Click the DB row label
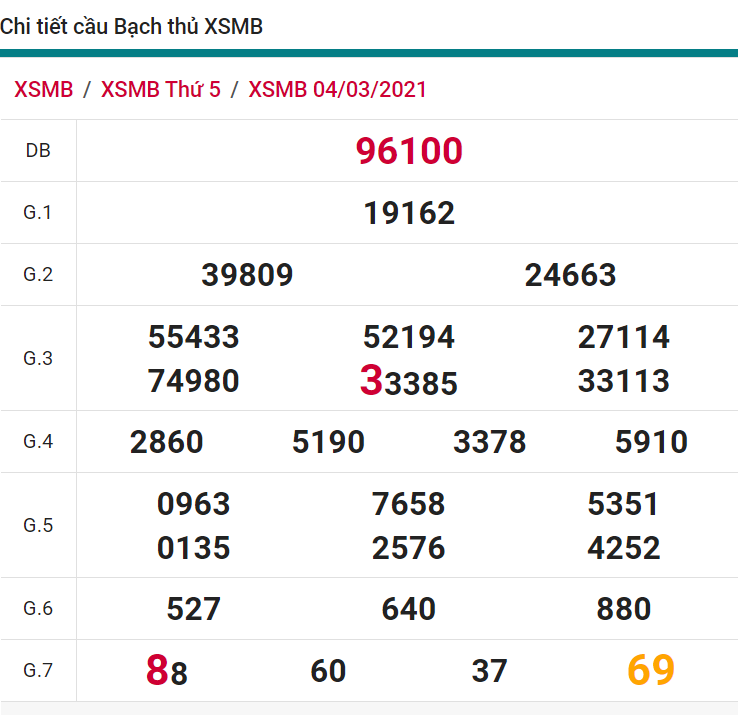 38,151
